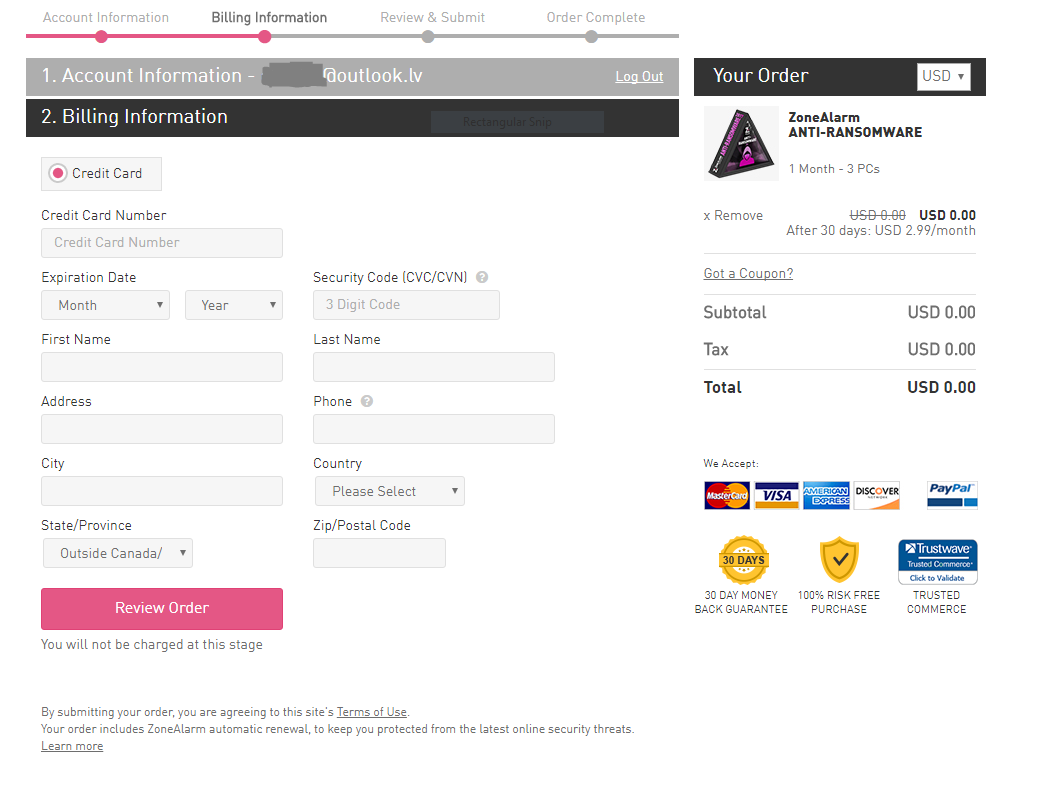Viewport: 1048px width, 793px height.
Task: Go to Billing Information step tab
Action: (269, 17)
